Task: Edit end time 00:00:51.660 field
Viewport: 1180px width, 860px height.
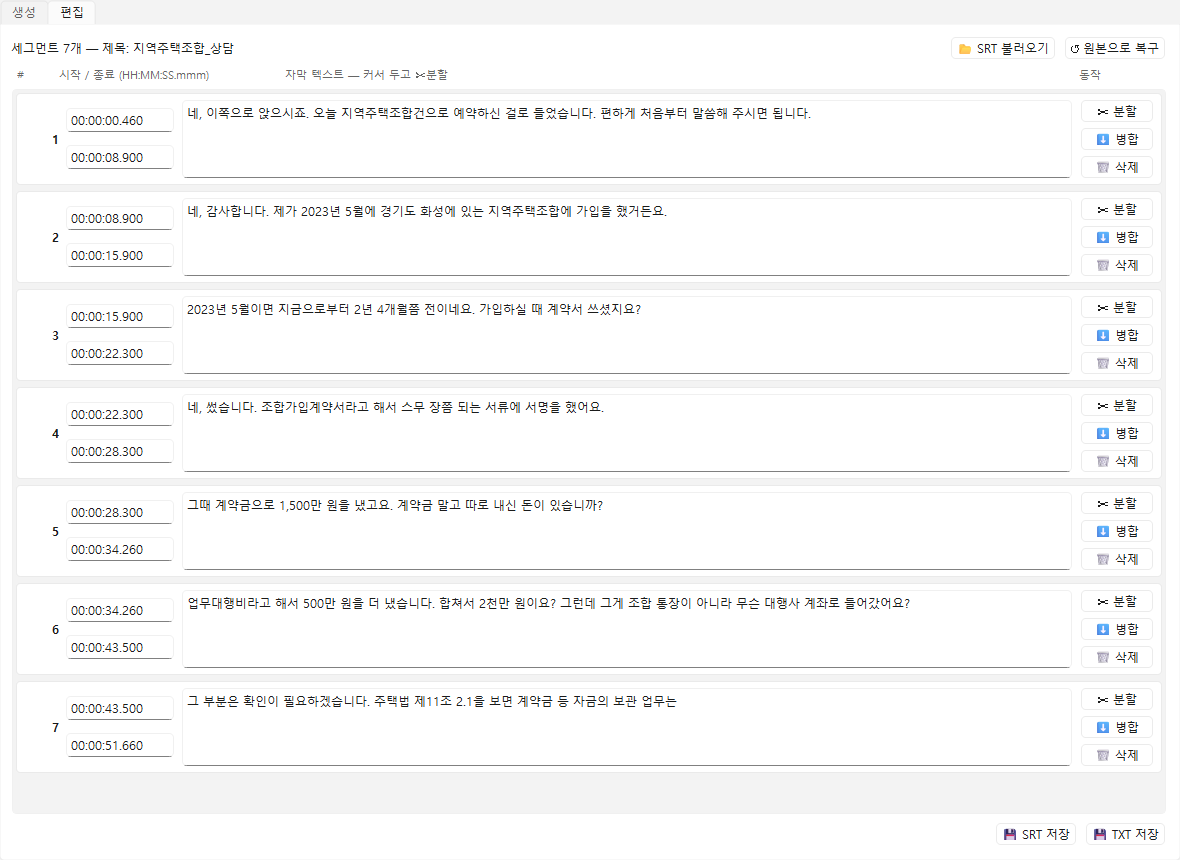Action: point(120,746)
